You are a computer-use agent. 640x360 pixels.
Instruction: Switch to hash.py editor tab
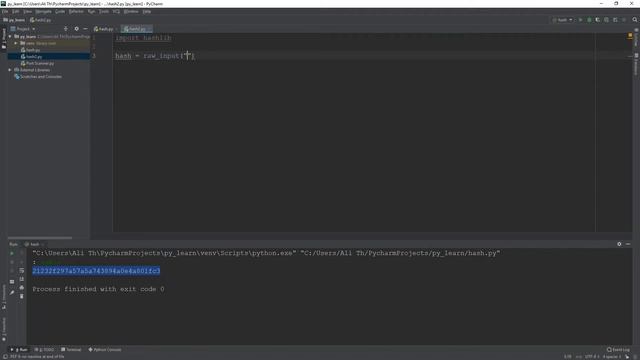[105, 29]
